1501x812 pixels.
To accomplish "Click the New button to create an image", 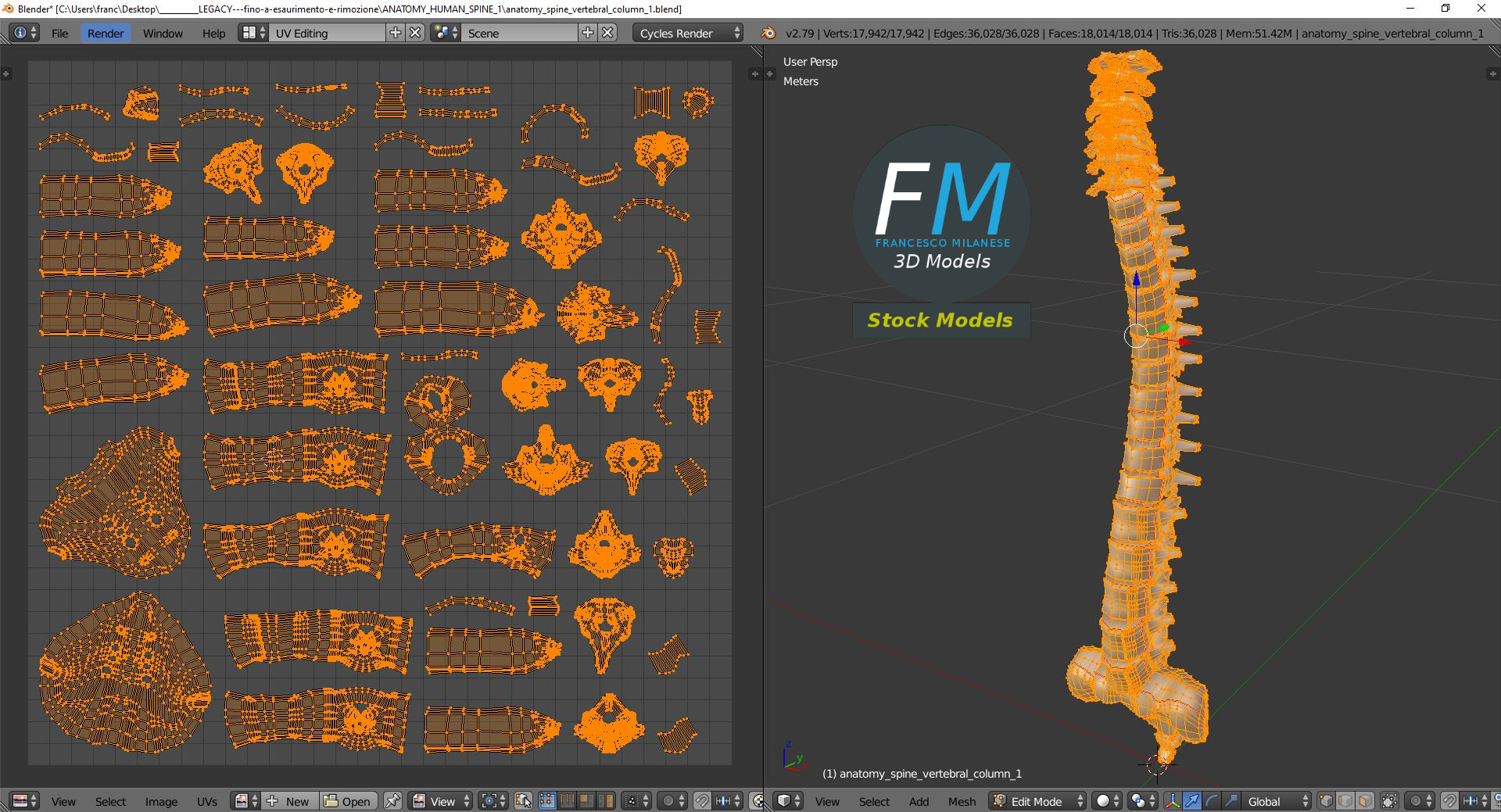I will [x=289, y=801].
